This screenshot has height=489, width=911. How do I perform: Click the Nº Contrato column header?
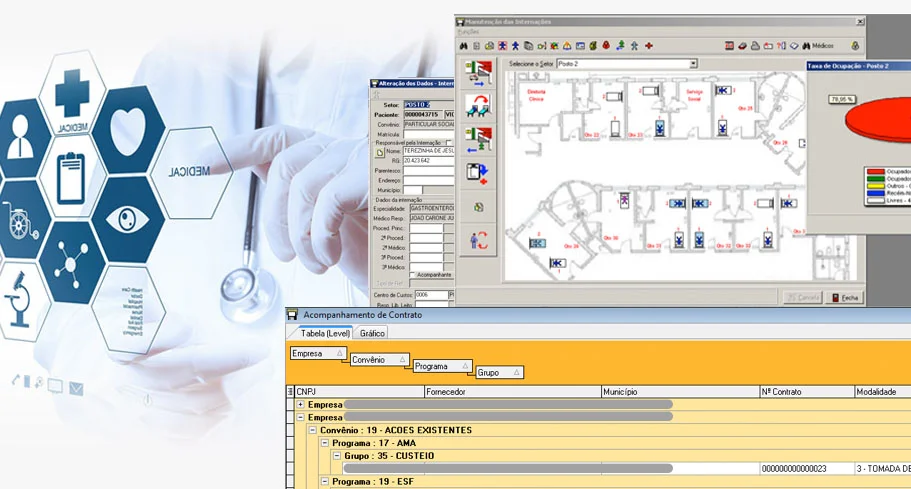pyautogui.click(x=807, y=392)
